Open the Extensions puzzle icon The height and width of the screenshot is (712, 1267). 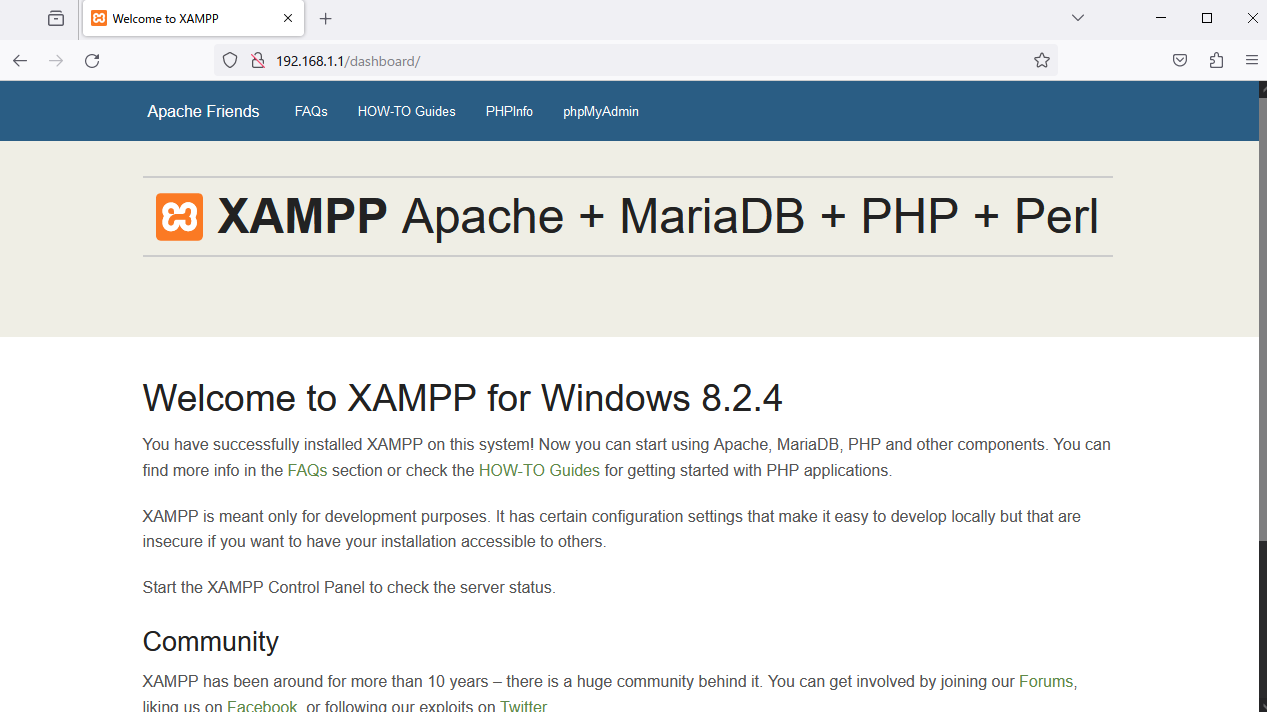(1216, 61)
